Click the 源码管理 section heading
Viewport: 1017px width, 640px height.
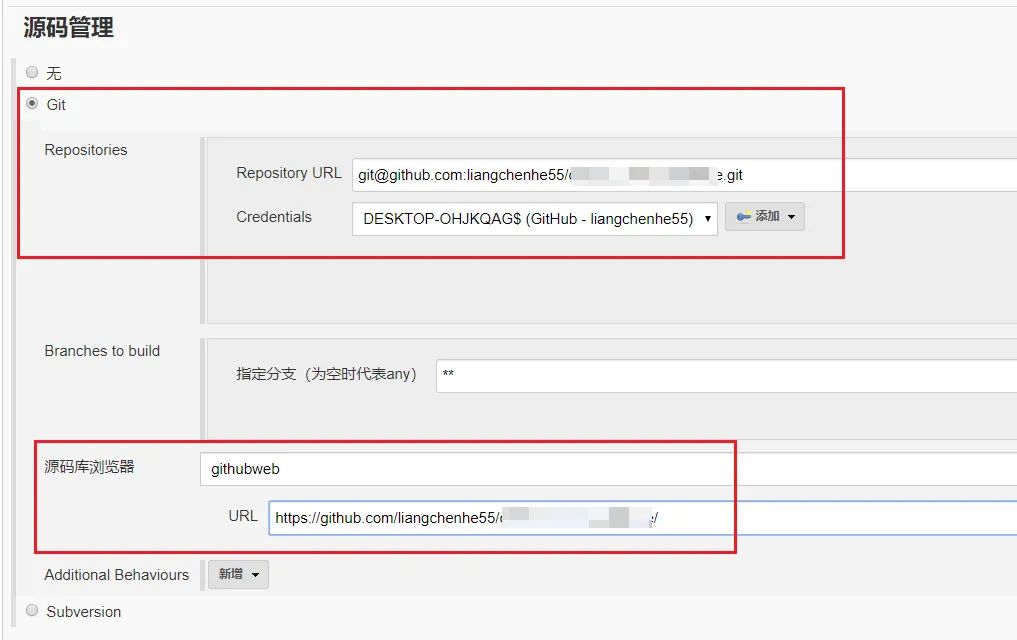pos(68,28)
